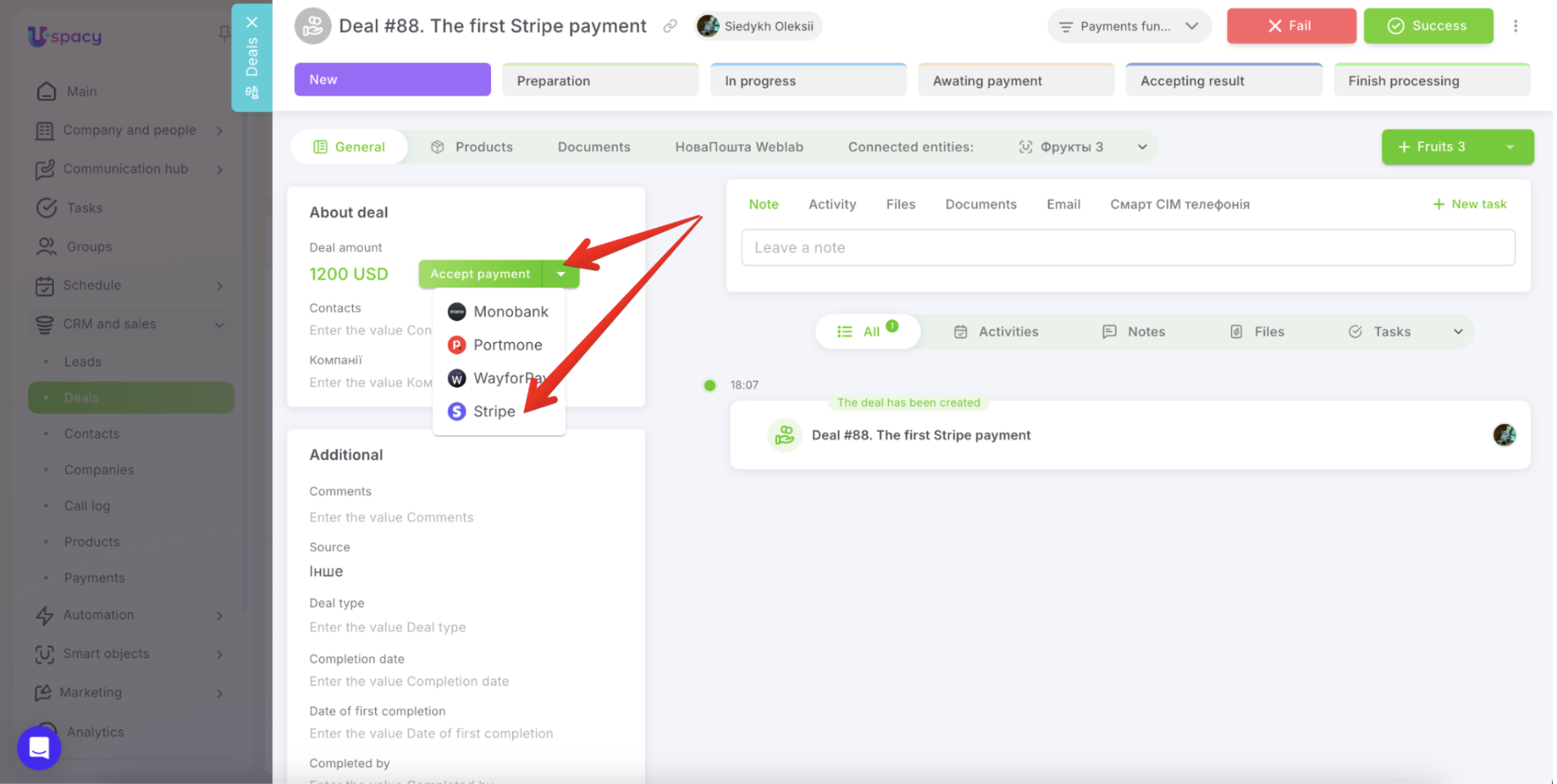The height and width of the screenshot is (784, 1557).
Task: Click Siedykh Oleksii owner avatar
Action: click(x=708, y=26)
